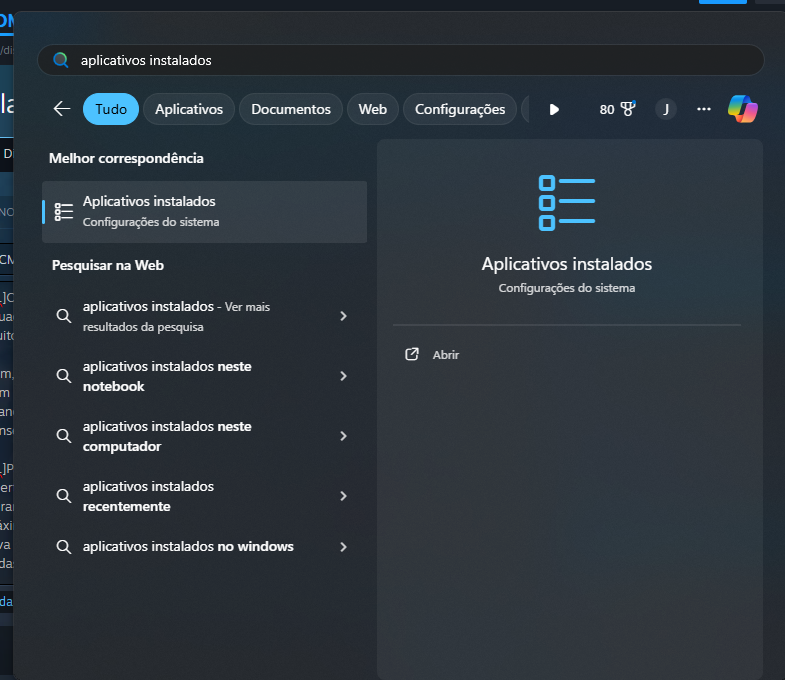Expand 'Ver mais resultados da pesquisa' chevron
Viewport: 785px width, 680px height.
343,316
